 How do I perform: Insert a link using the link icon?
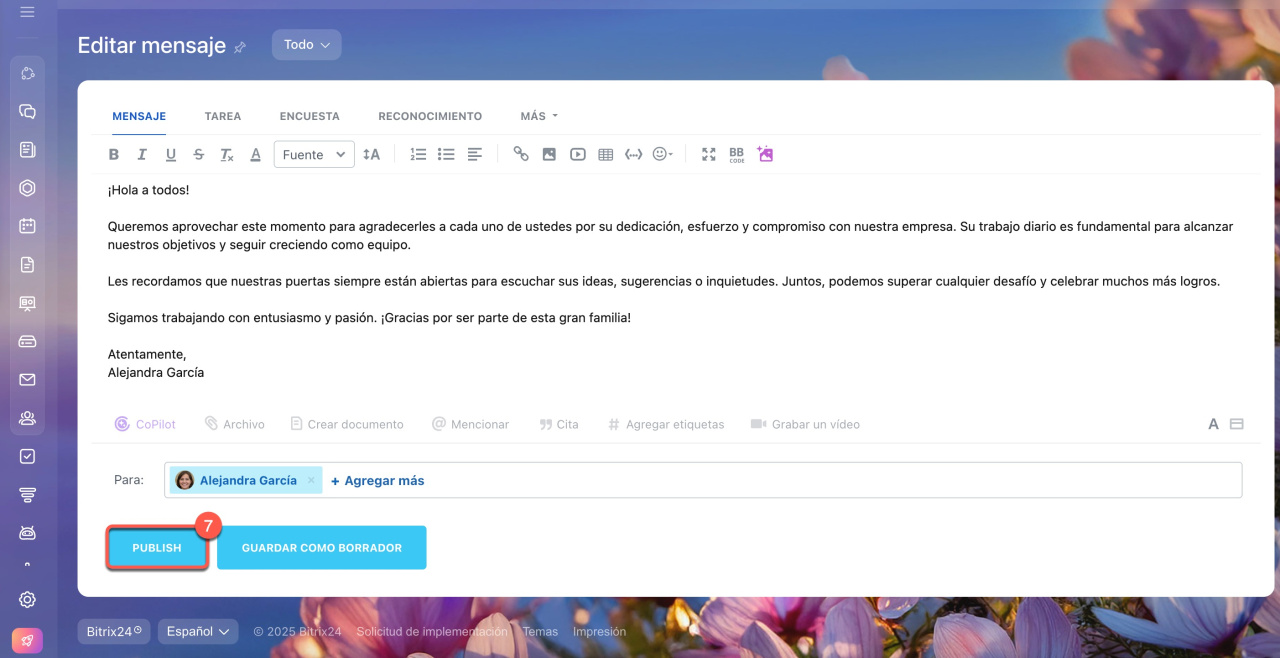[520, 154]
